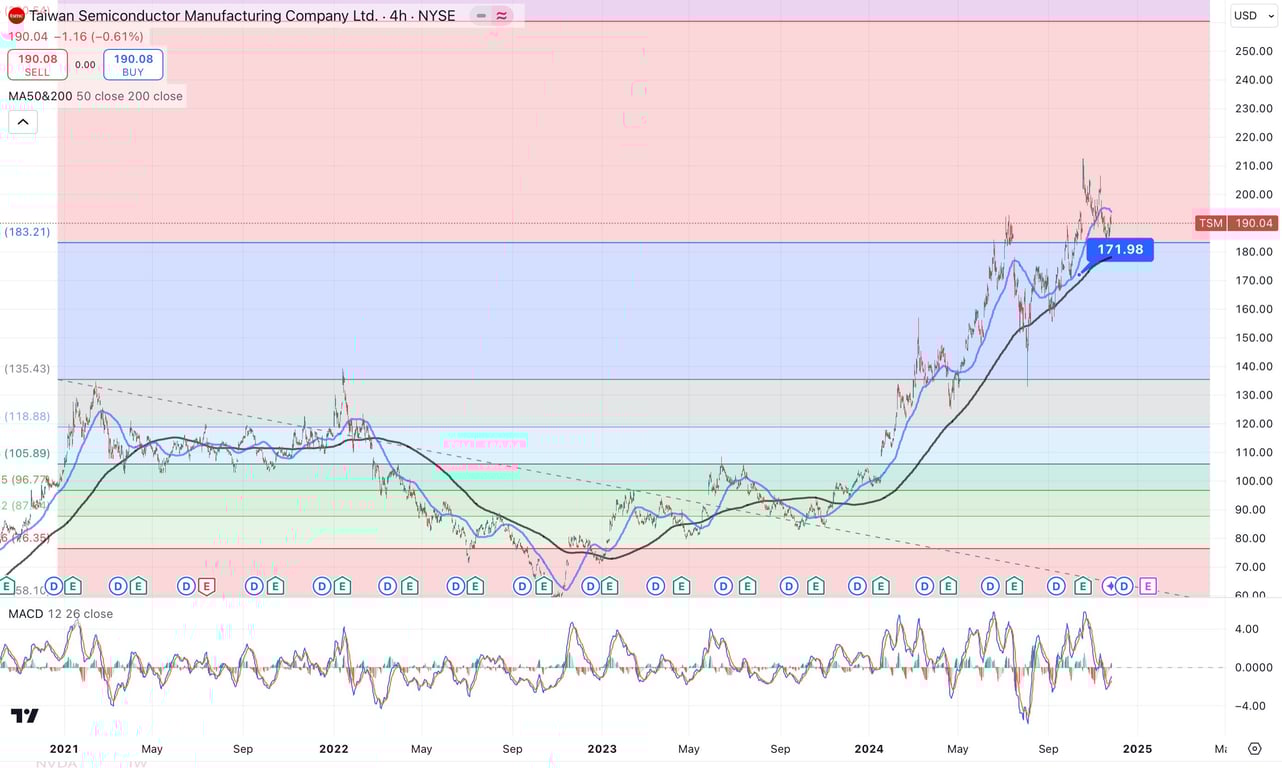The width and height of the screenshot is (1282, 768).
Task: Click the gray dash status icon after NYSE
Action: (481, 16)
